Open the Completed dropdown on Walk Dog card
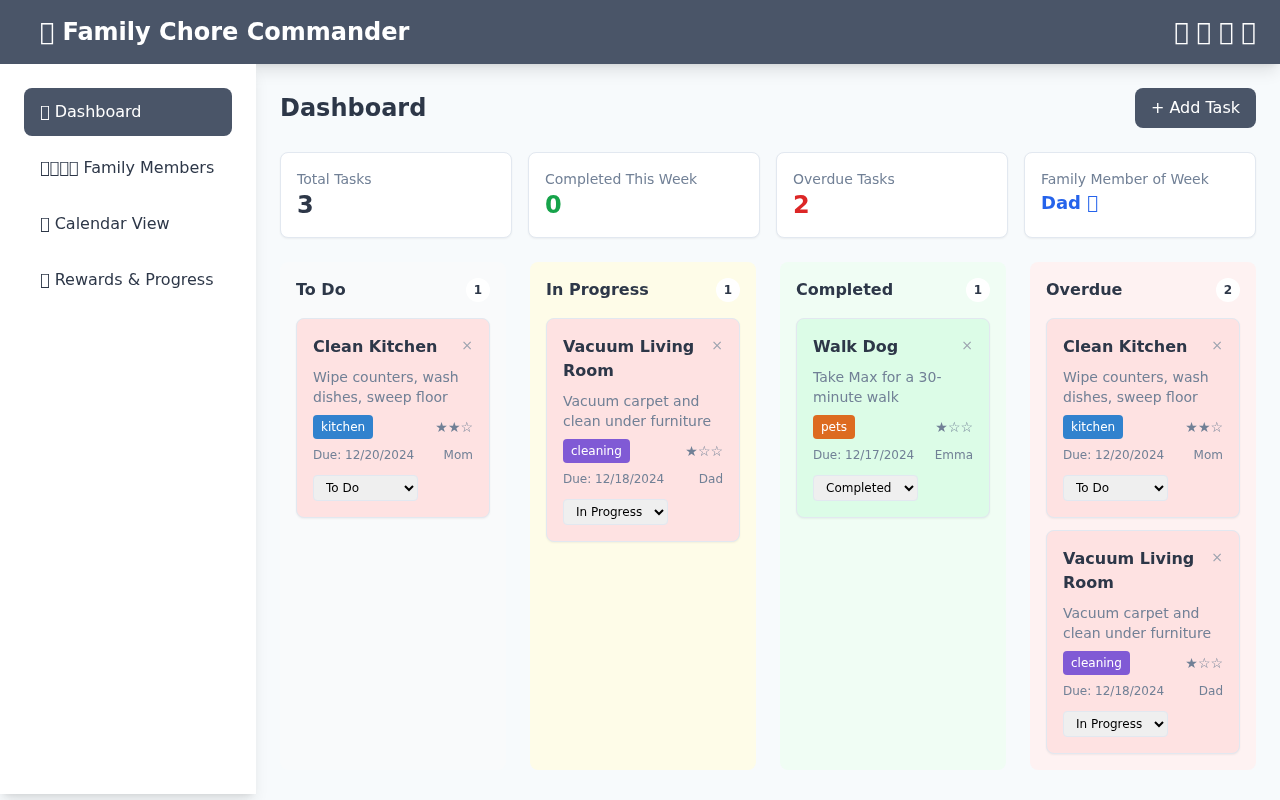The height and width of the screenshot is (800, 1280). point(865,488)
